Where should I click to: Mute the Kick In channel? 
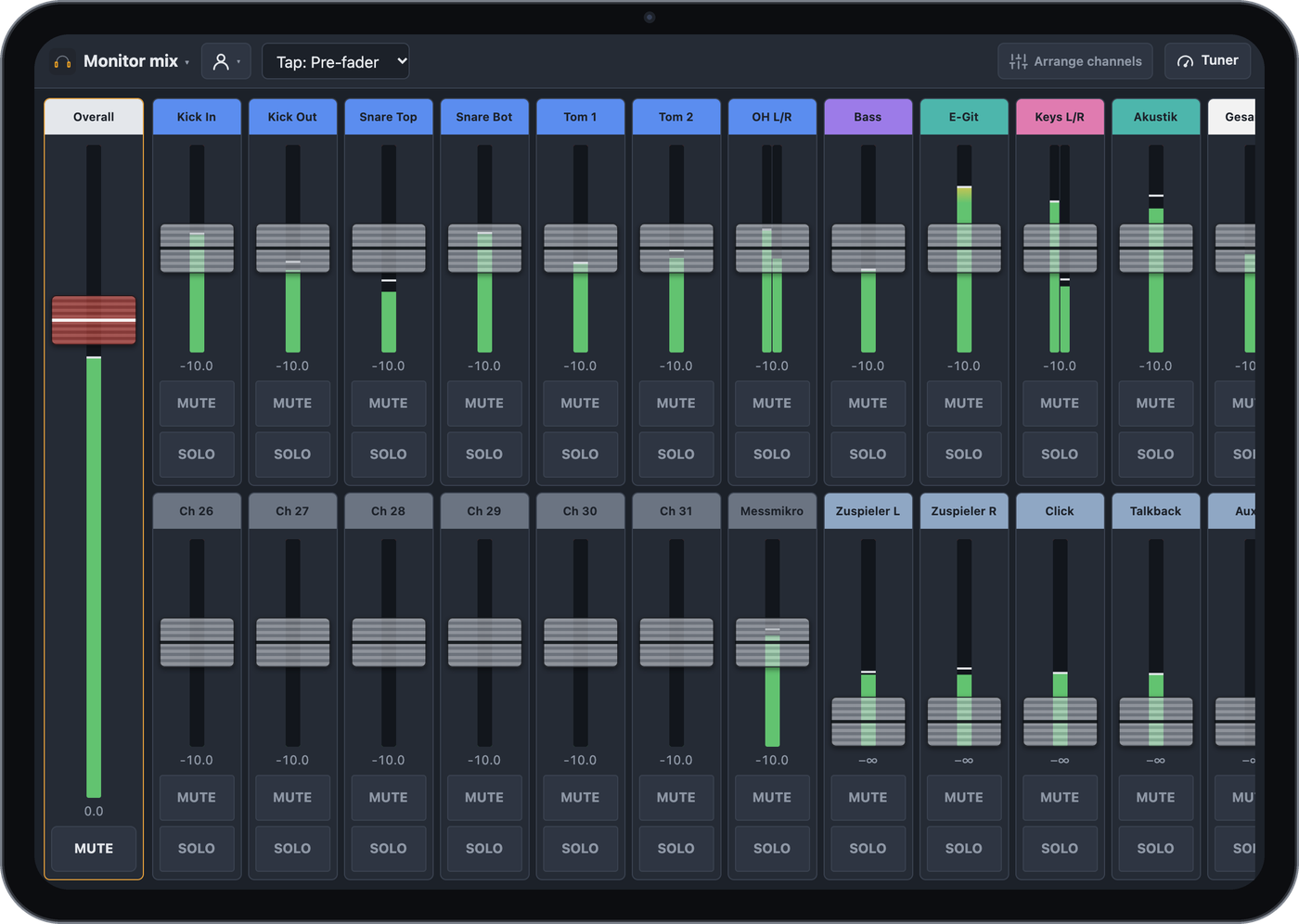pyautogui.click(x=197, y=404)
